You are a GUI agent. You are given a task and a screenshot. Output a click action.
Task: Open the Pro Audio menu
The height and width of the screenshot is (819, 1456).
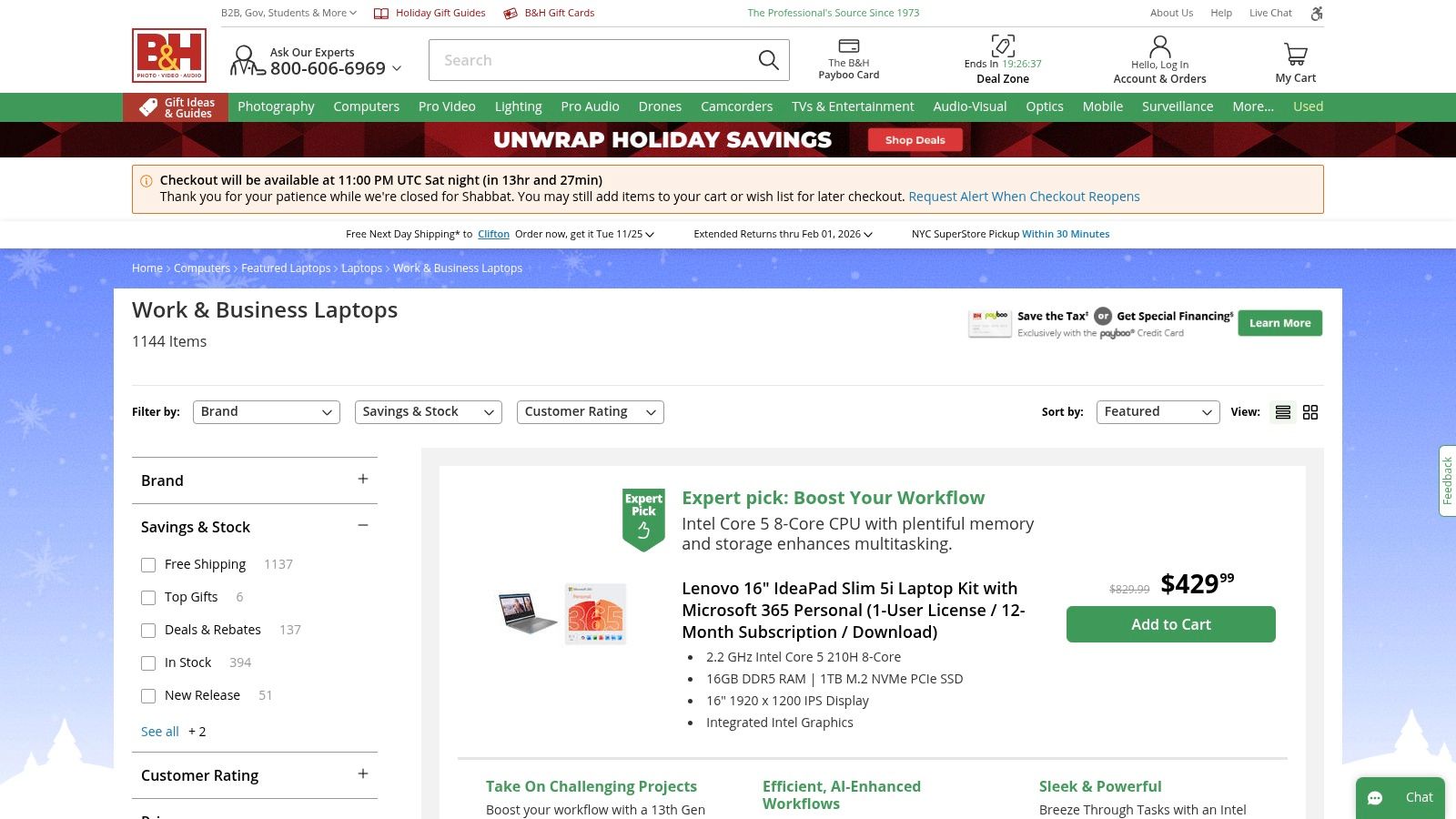tap(590, 106)
